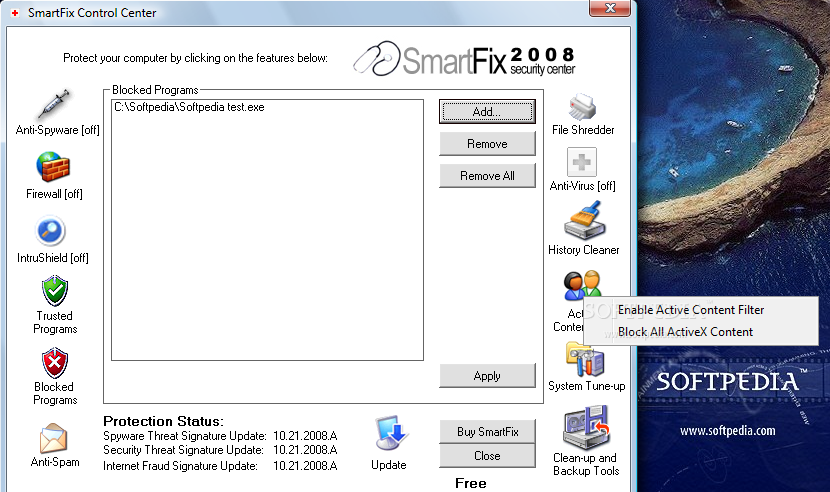The height and width of the screenshot is (492, 830).
Task: Click Security Threat Signature Update value
Action: tap(305, 450)
